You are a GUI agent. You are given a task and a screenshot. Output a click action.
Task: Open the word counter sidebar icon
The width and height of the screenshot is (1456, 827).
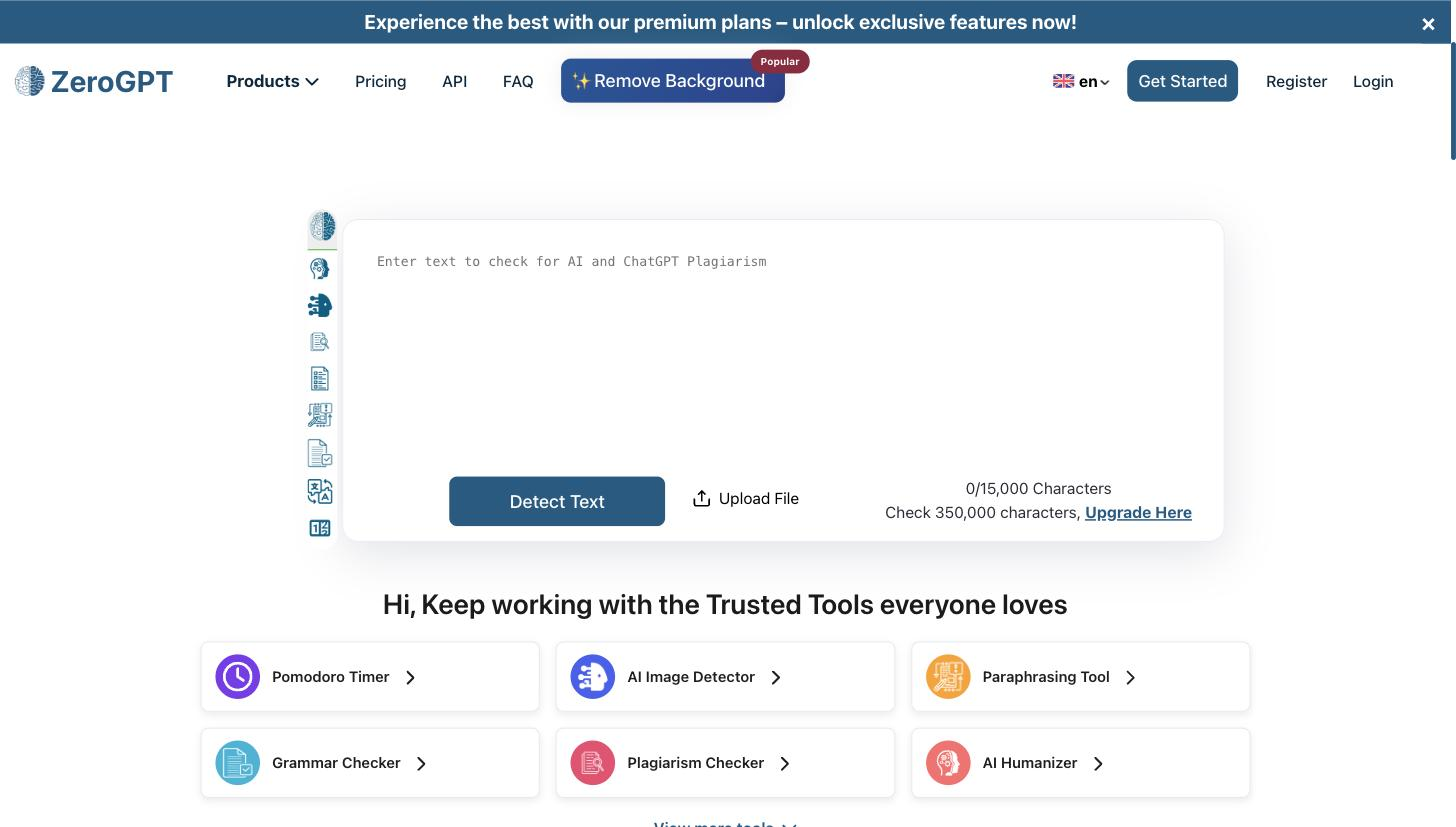320,528
